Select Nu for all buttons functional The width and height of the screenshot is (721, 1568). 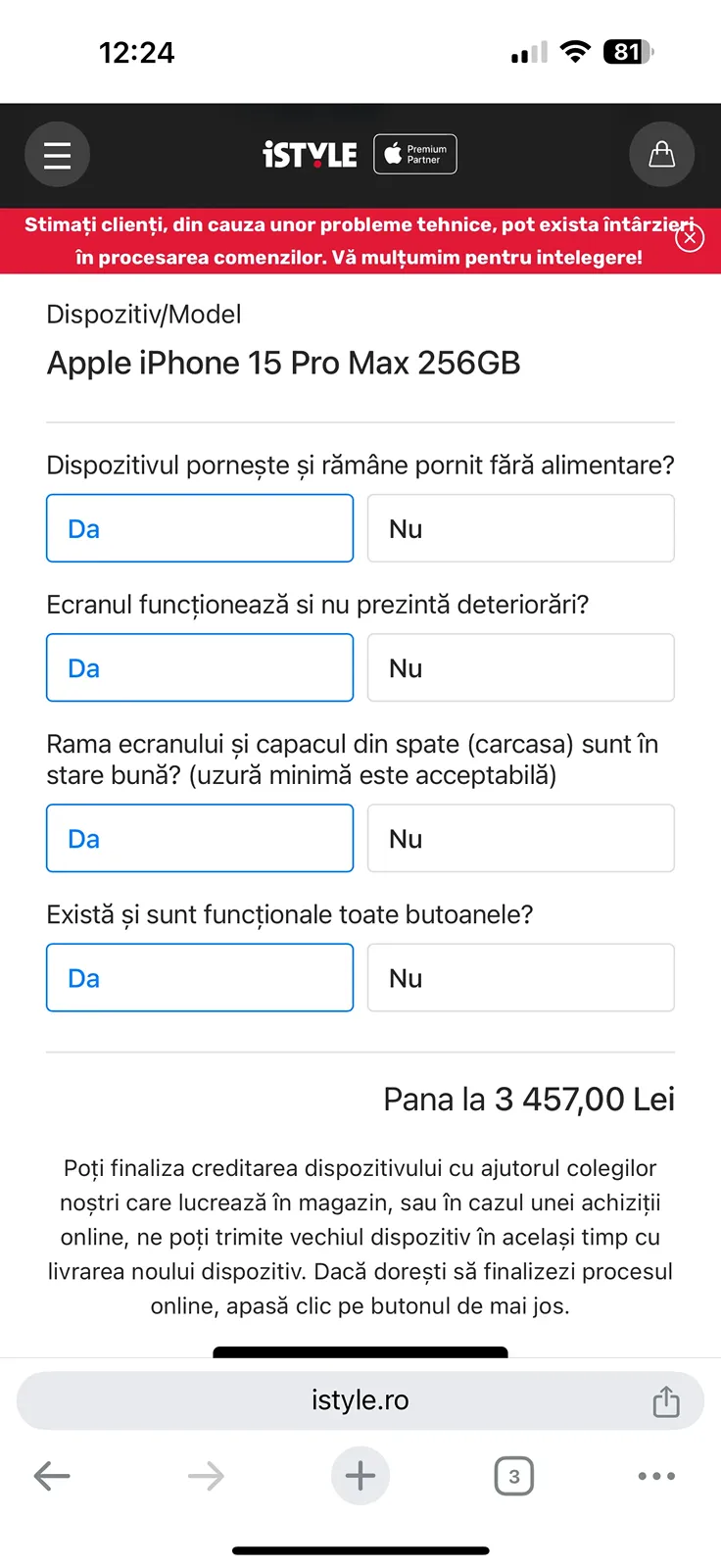coord(521,977)
